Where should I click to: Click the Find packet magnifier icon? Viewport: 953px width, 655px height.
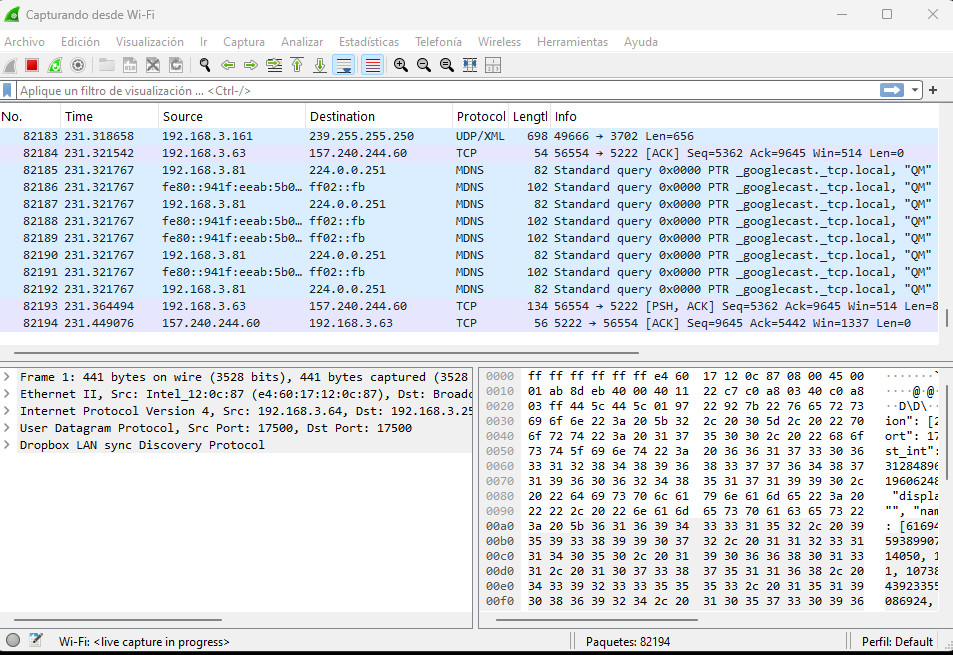click(205, 65)
